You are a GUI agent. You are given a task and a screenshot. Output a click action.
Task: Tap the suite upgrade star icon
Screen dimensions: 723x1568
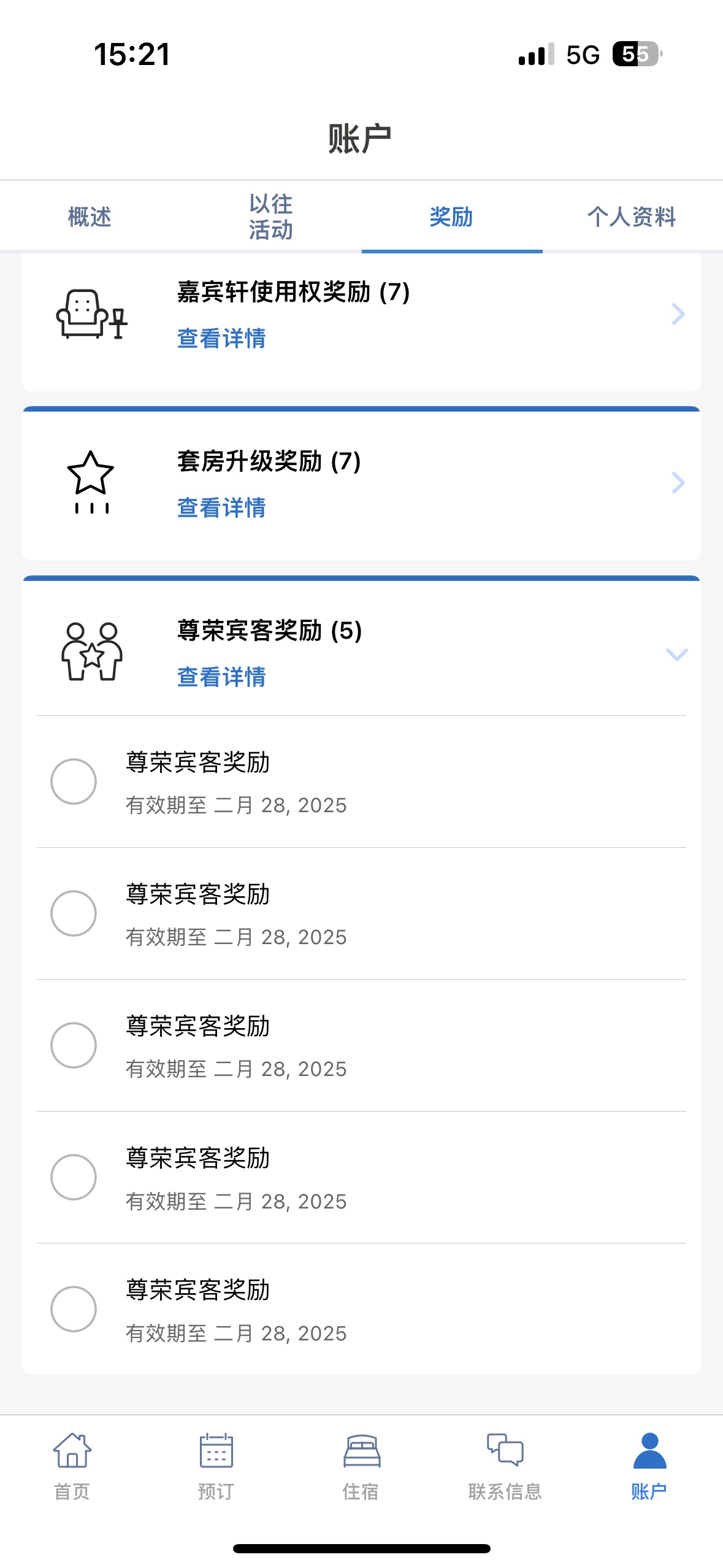tap(91, 482)
